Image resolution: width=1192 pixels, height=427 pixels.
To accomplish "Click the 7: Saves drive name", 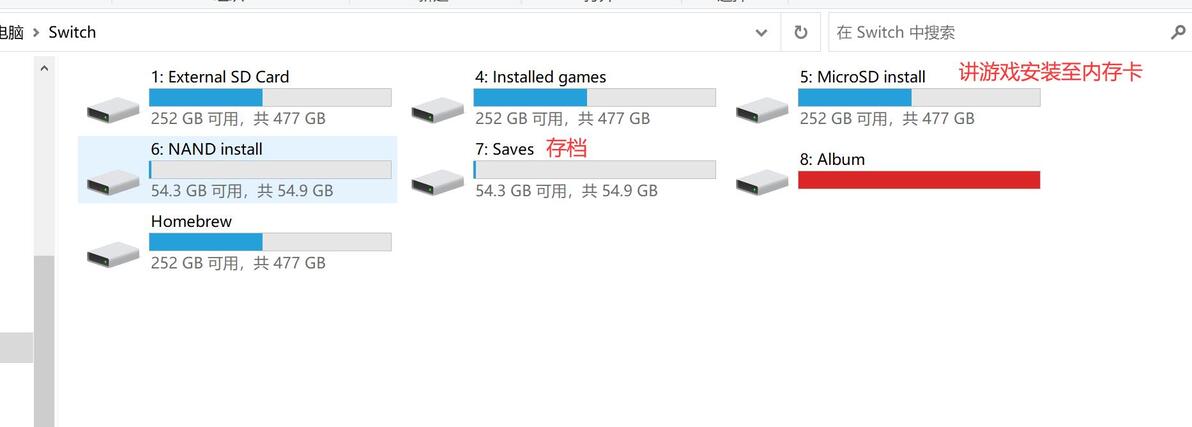I will tap(505, 149).
